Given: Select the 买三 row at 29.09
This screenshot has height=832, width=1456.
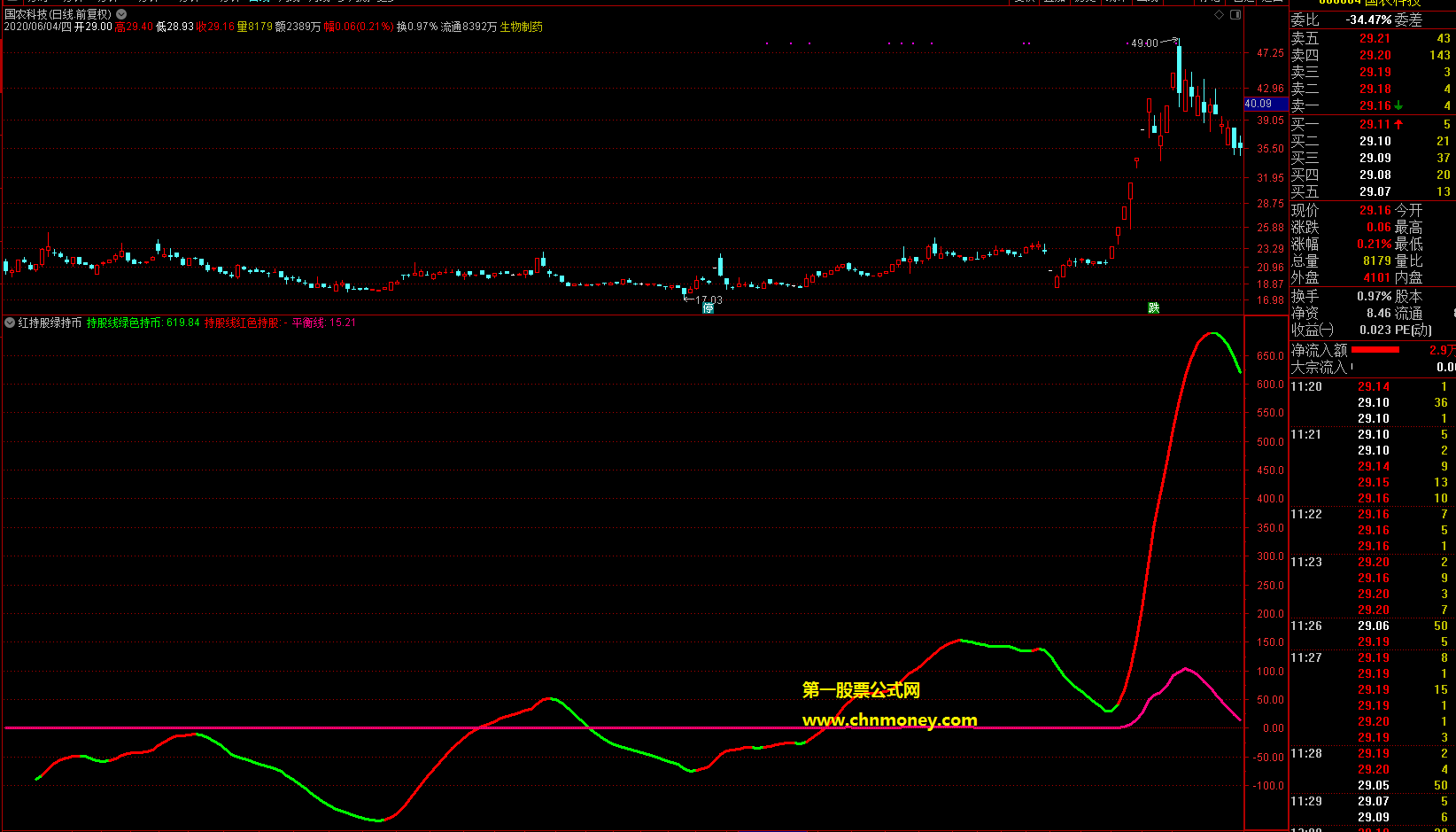Looking at the screenshot, I should (1371, 158).
